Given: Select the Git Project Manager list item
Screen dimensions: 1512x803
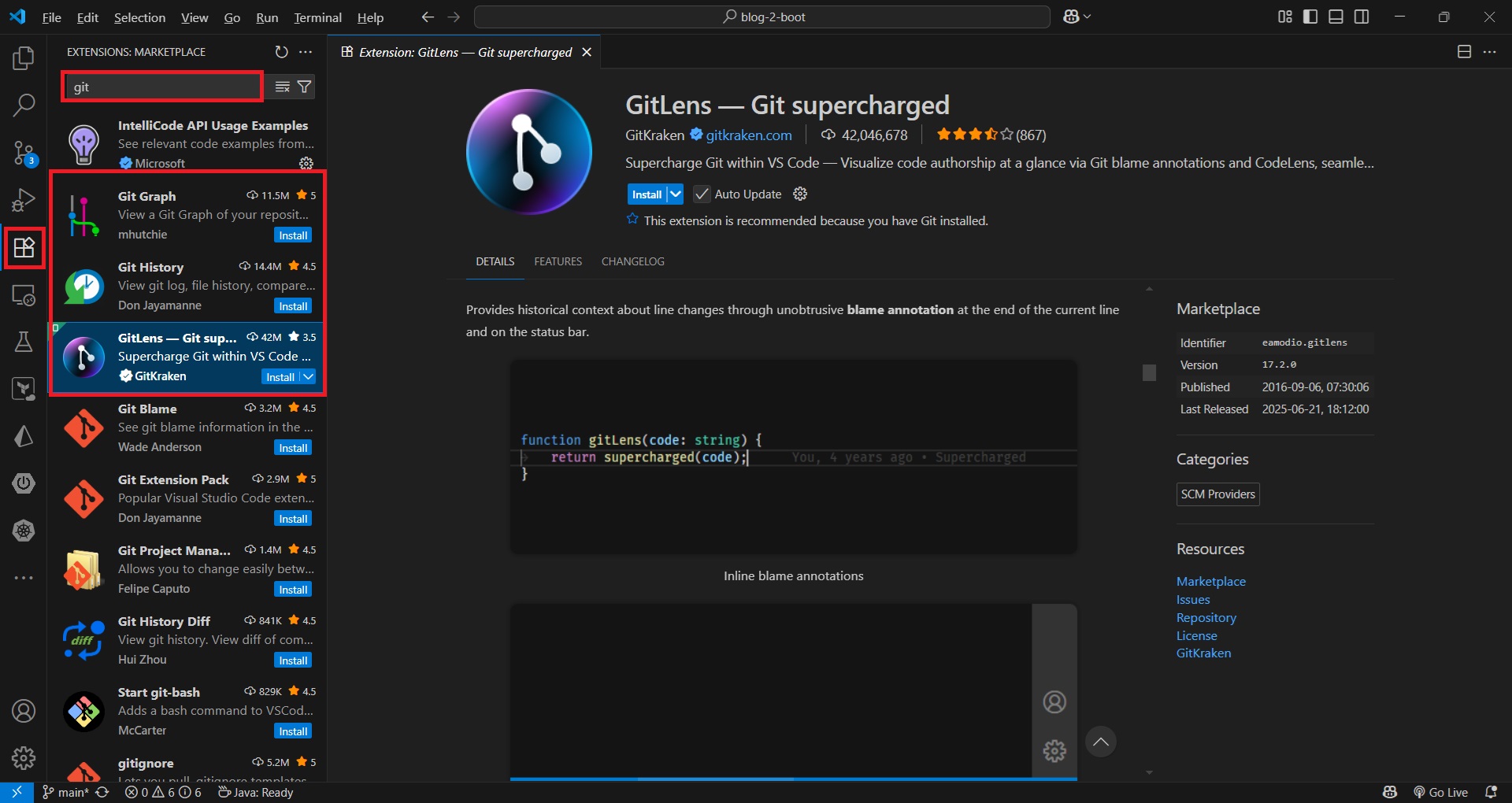Looking at the screenshot, I should pyautogui.click(x=187, y=569).
